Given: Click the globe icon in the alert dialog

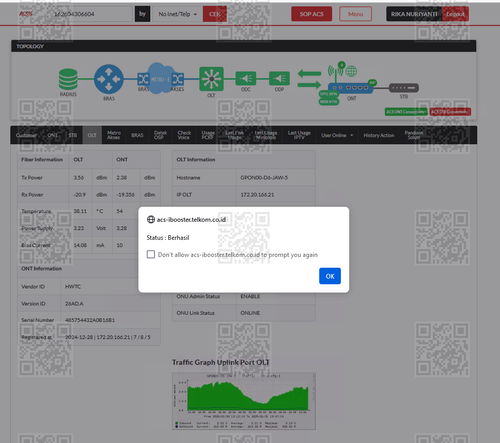Looking at the screenshot, I should click(151, 219).
